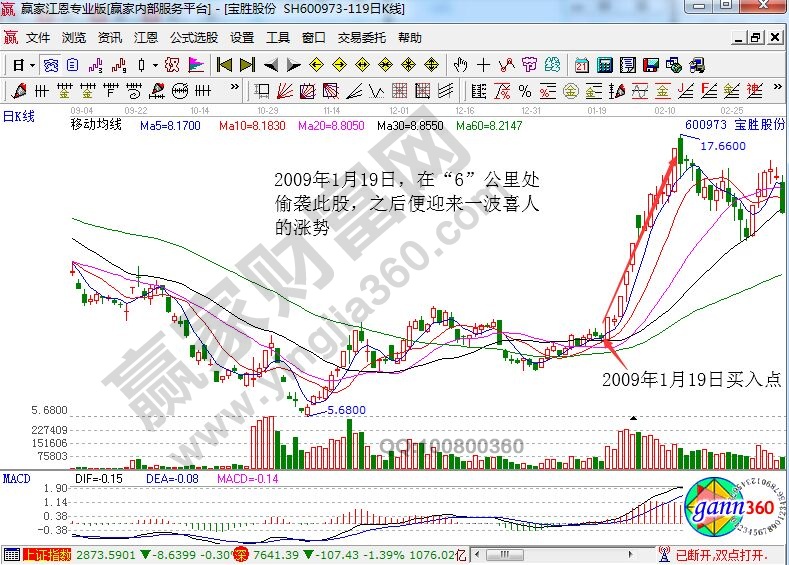Viewport: 789px width, 565px height.
Task: Click the 上证指数 status bar label
Action: coord(46,555)
